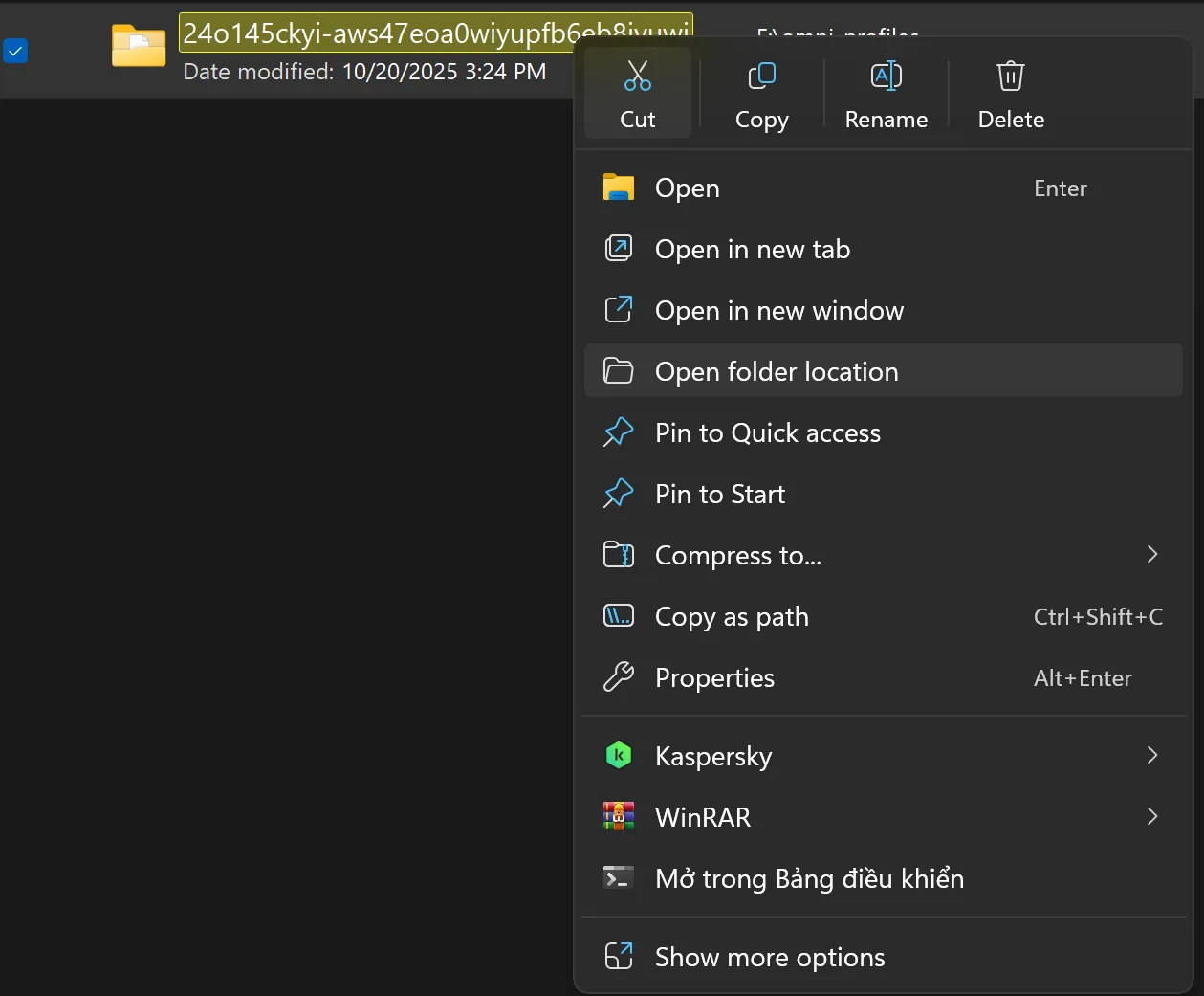Click the Rename icon
Viewport: 1204px width, 996px height.
click(x=886, y=77)
